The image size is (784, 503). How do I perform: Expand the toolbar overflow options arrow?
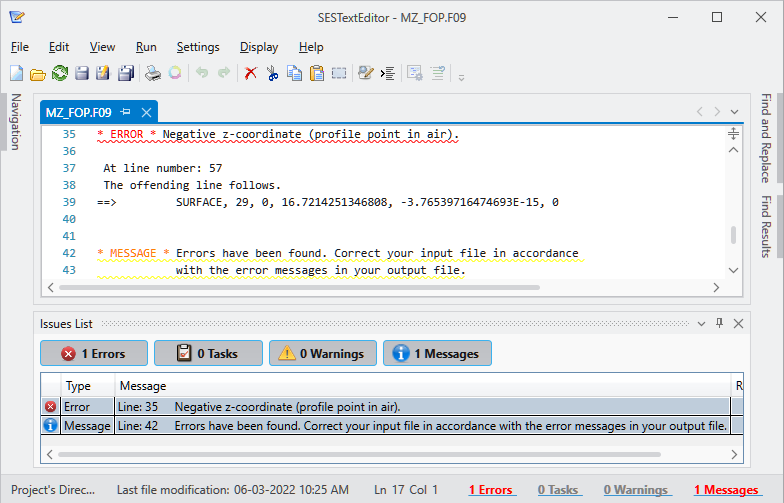tap(461, 75)
